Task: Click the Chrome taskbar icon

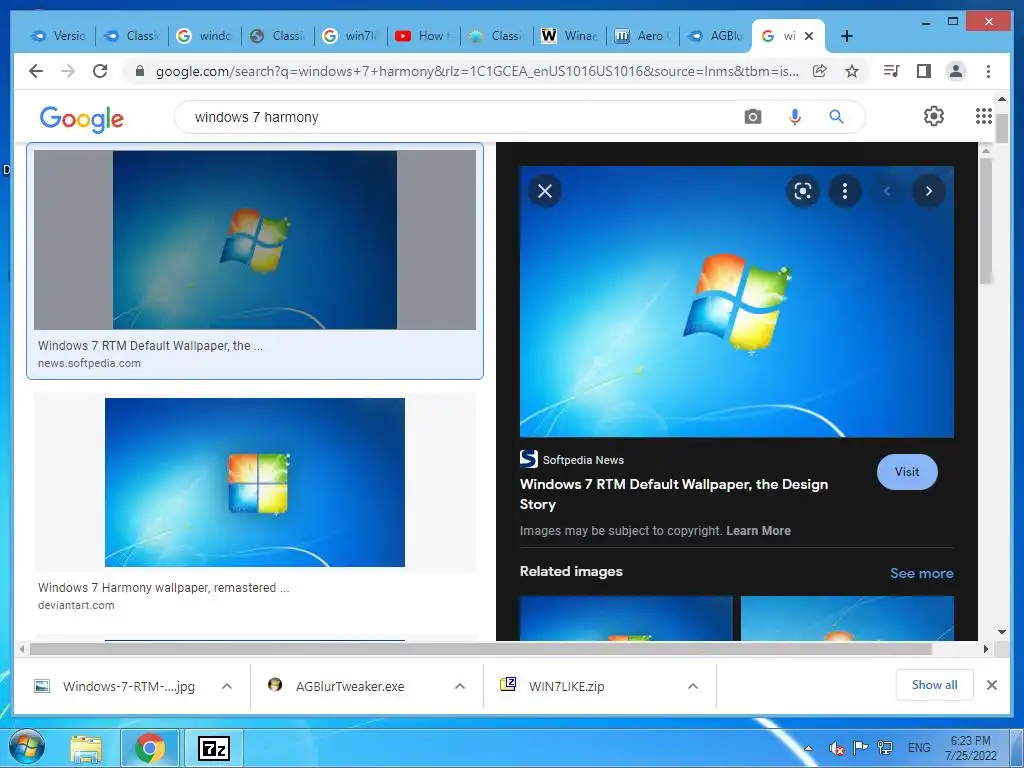Action: click(x=150, y=748)
